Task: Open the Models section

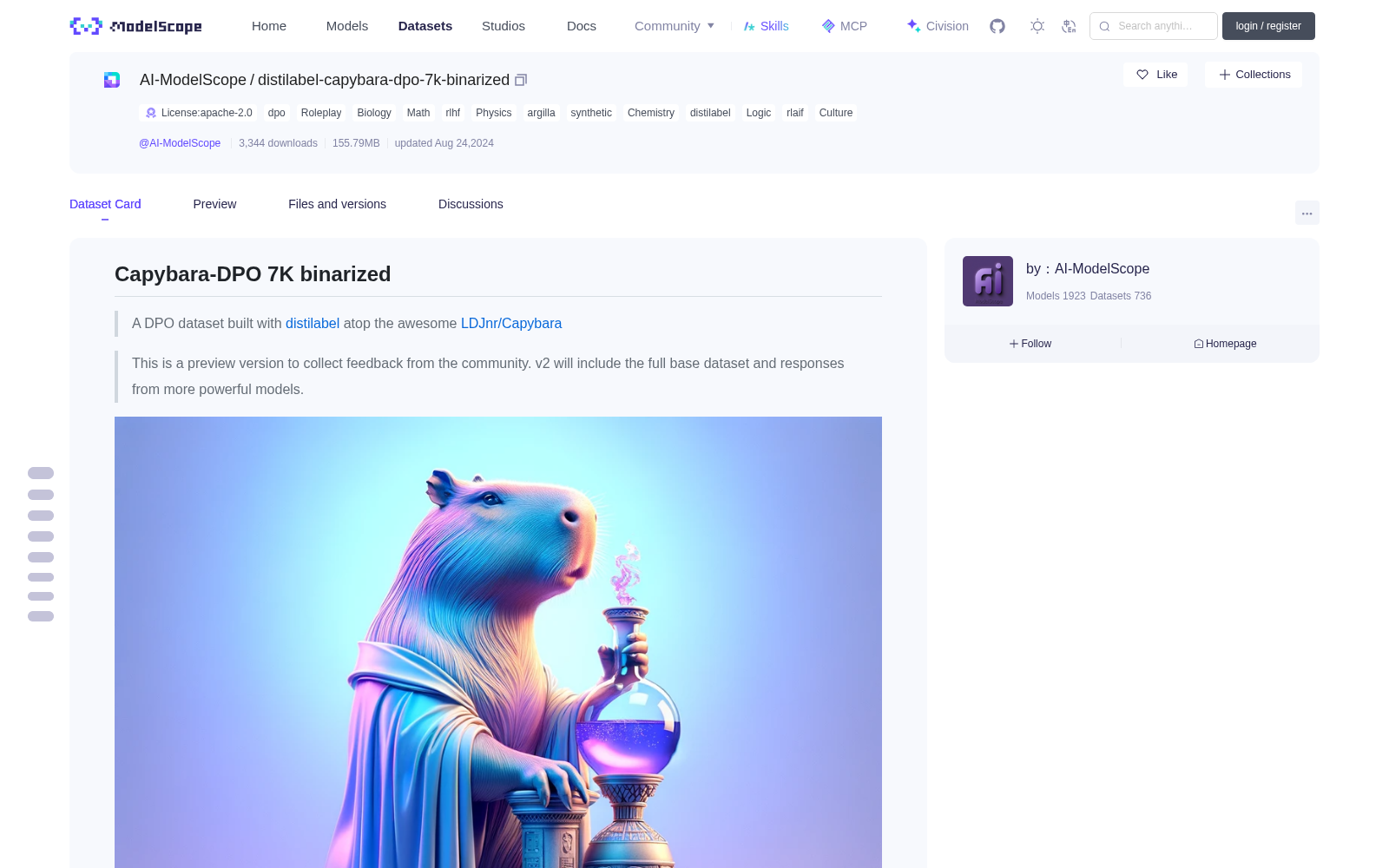Action: pyautogui.click(x=347, y=26)
